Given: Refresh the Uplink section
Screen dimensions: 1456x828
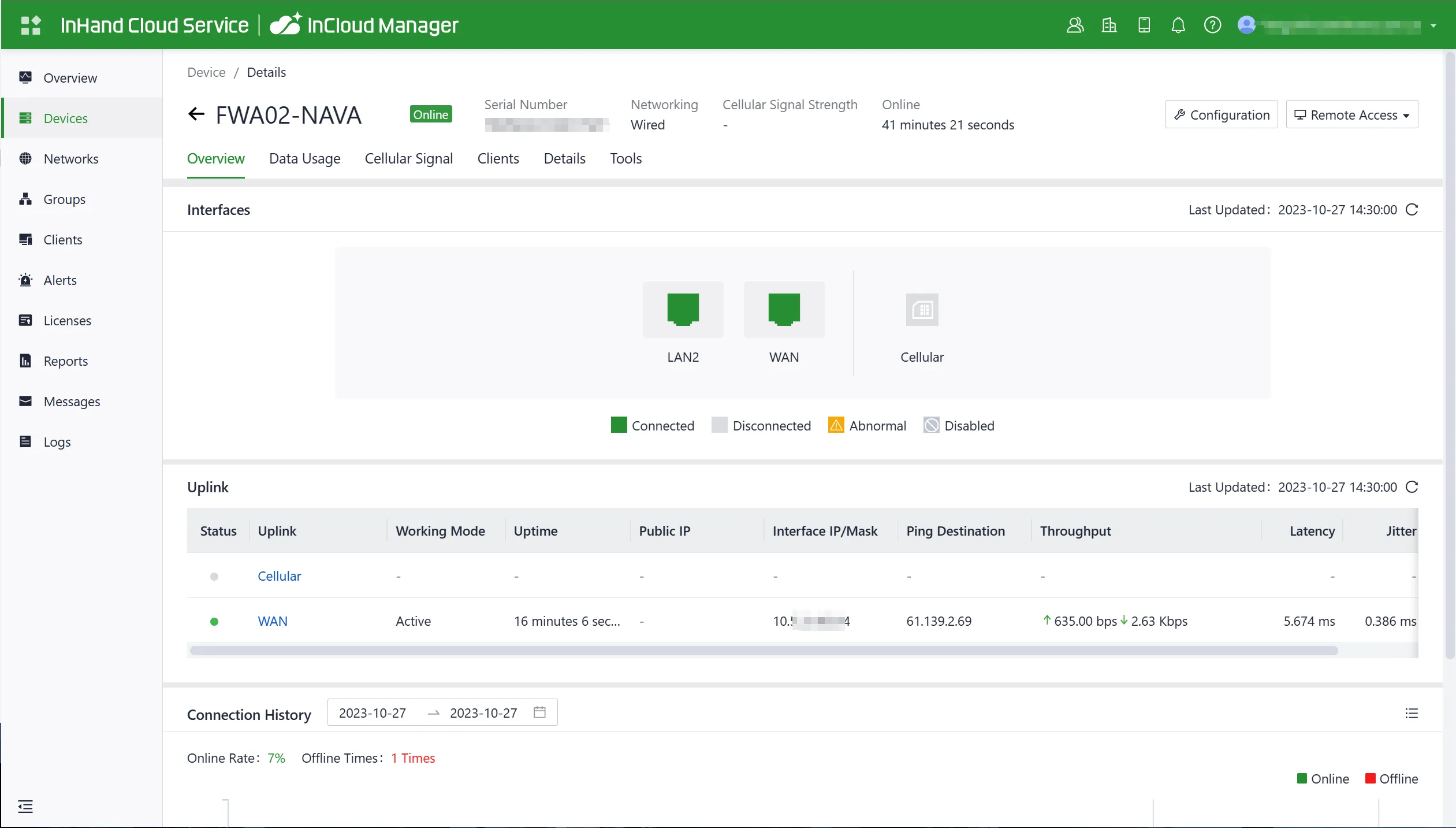Looking at the screenshot, I should [1412, 487].
